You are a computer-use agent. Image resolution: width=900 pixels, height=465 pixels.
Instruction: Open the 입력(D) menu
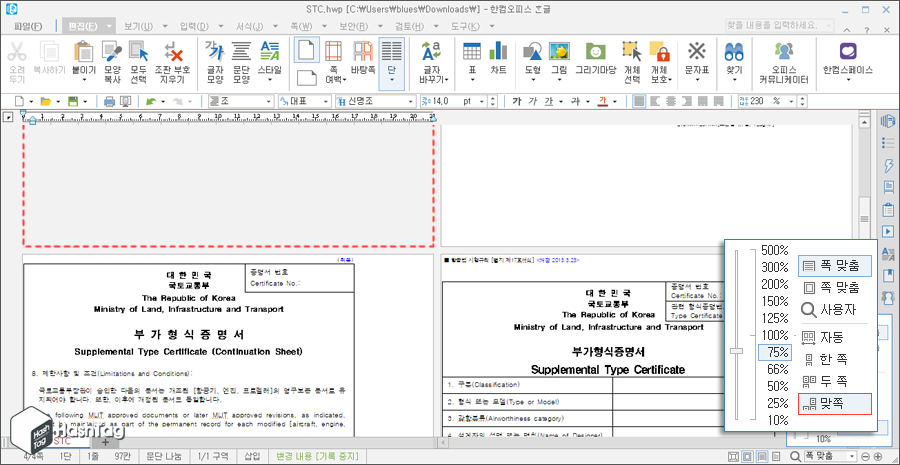(x=194, y=26)
